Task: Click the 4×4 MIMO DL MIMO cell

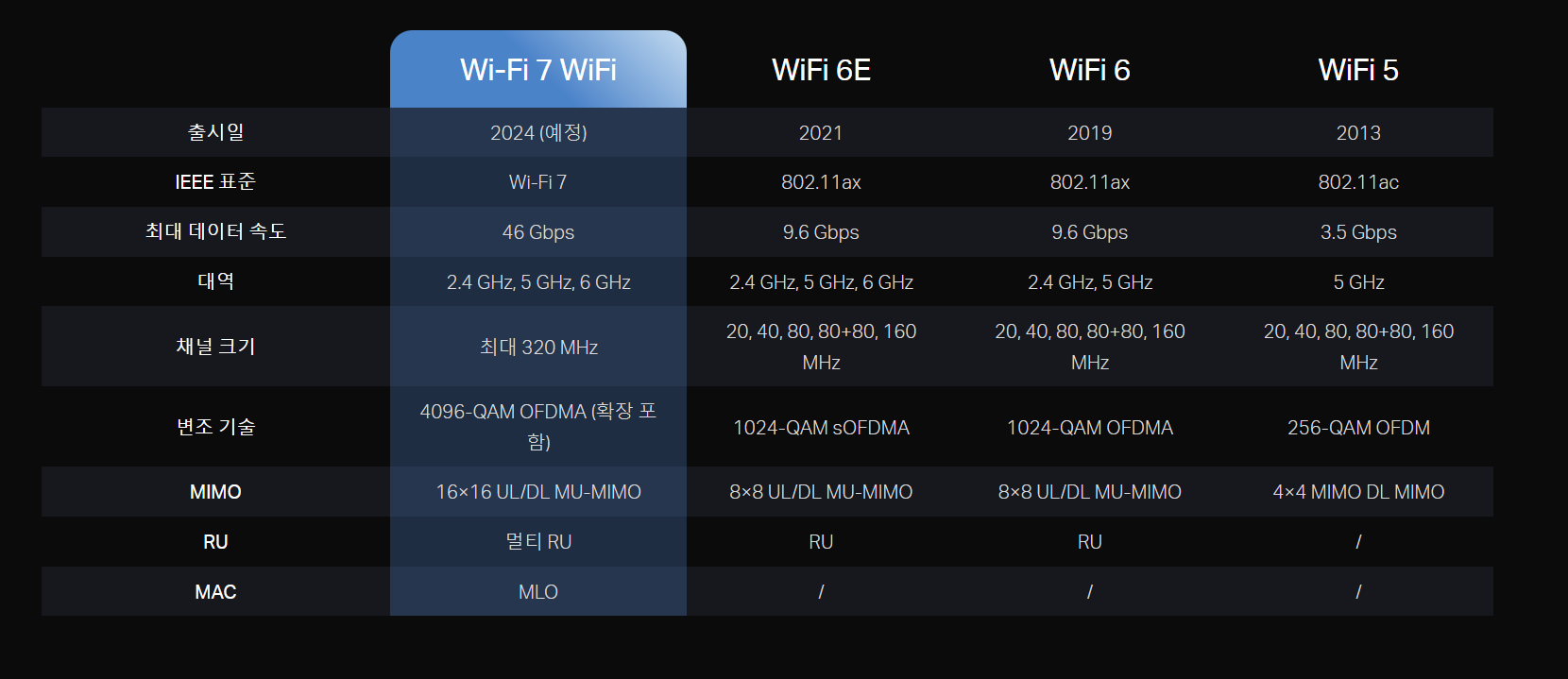Action: [1357, 492]
